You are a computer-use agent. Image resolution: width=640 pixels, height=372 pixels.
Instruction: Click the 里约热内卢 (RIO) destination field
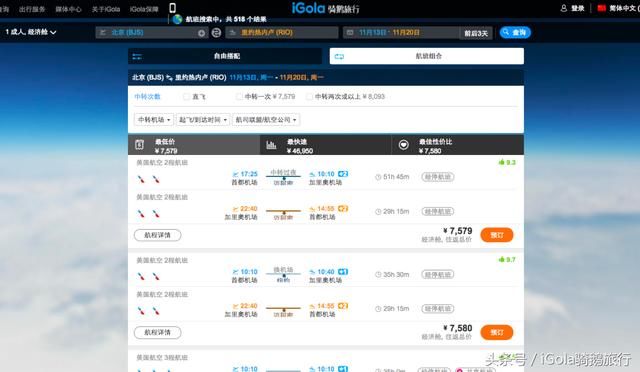click(x=282, y=33)
